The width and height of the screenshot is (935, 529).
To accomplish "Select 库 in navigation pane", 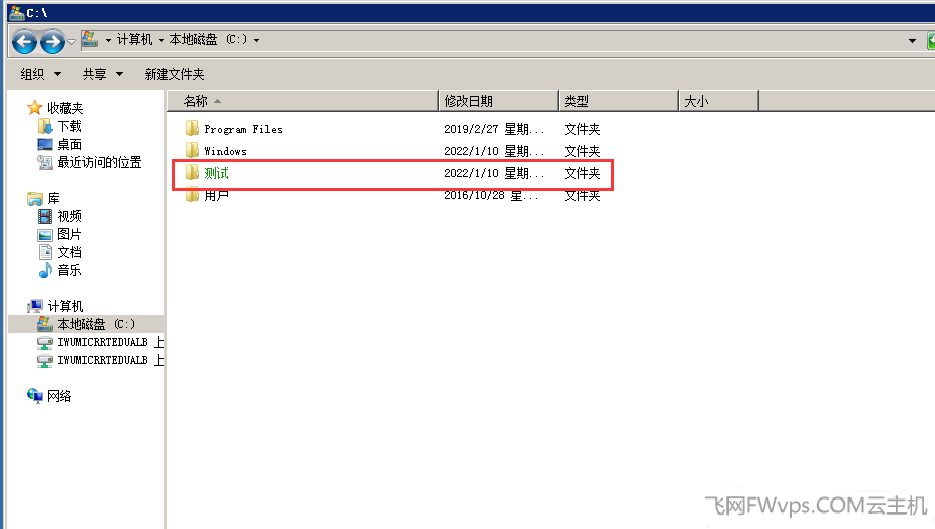I will coord(53,198).
